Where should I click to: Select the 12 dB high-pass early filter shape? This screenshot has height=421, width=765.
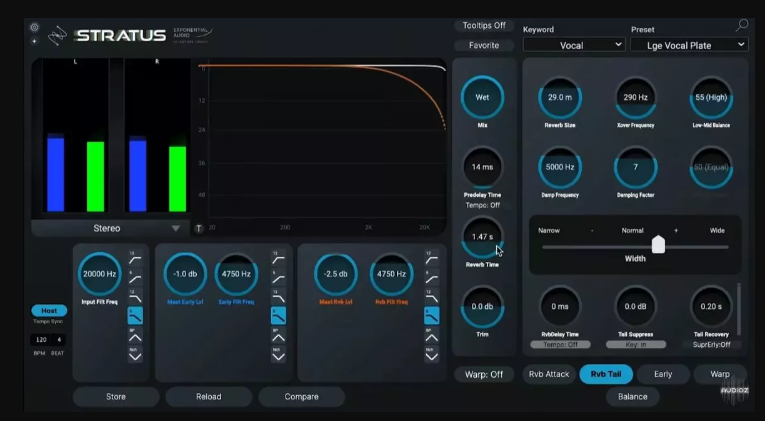click(279, 259)
